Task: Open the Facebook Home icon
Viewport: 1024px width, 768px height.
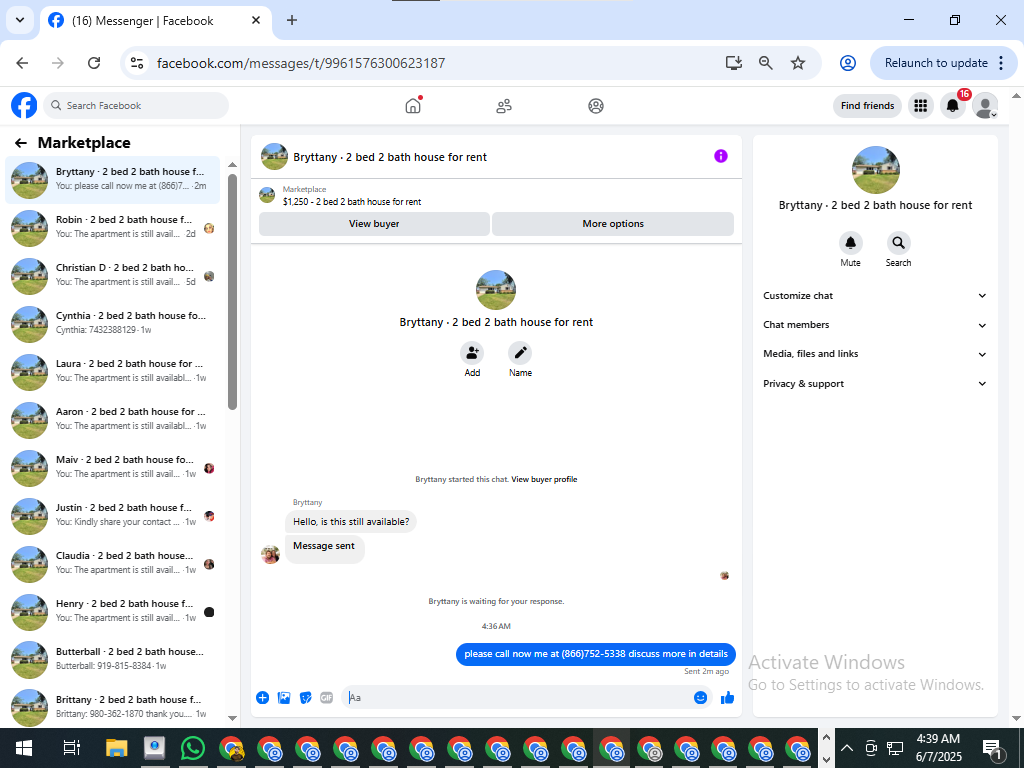Action: click(x=413, y=106)
